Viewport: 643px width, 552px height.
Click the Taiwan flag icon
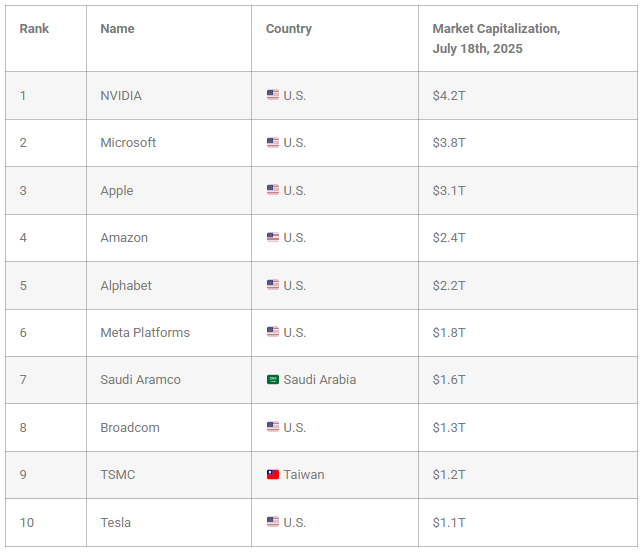[x=273, y=474]
